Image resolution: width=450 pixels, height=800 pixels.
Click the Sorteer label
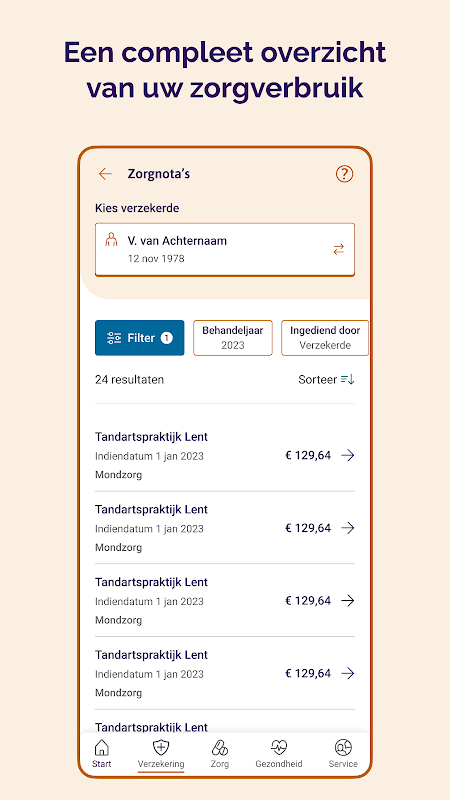click(318, 380)
